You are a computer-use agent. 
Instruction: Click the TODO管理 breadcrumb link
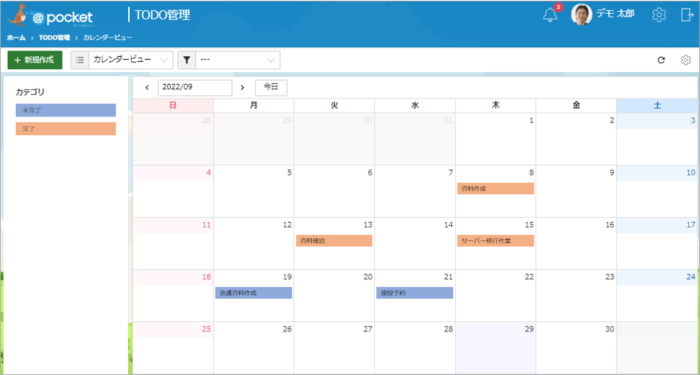pos(54,38)
